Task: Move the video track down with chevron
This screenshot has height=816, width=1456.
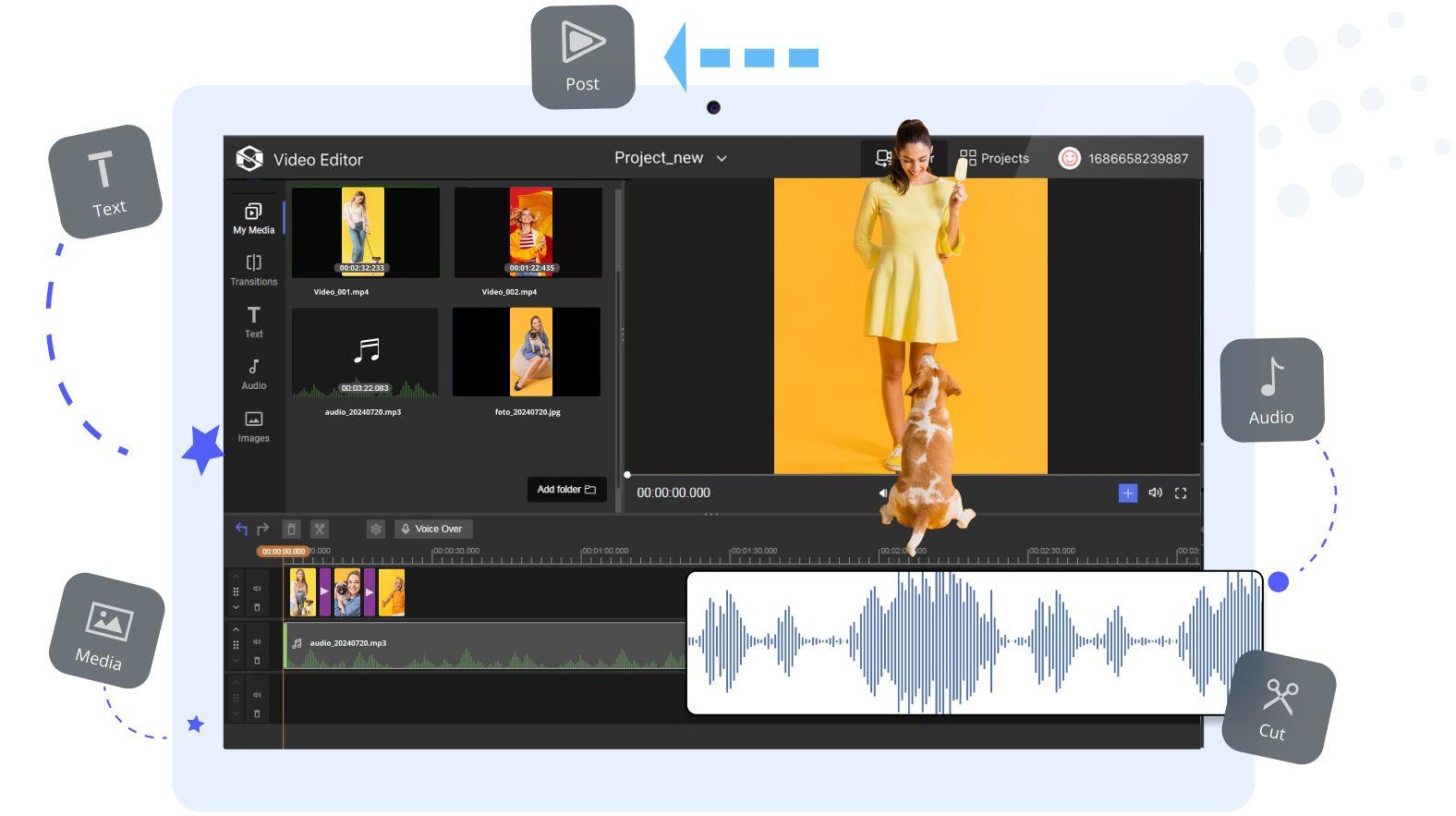Action: pyautogui.click(x=236, y=607)
